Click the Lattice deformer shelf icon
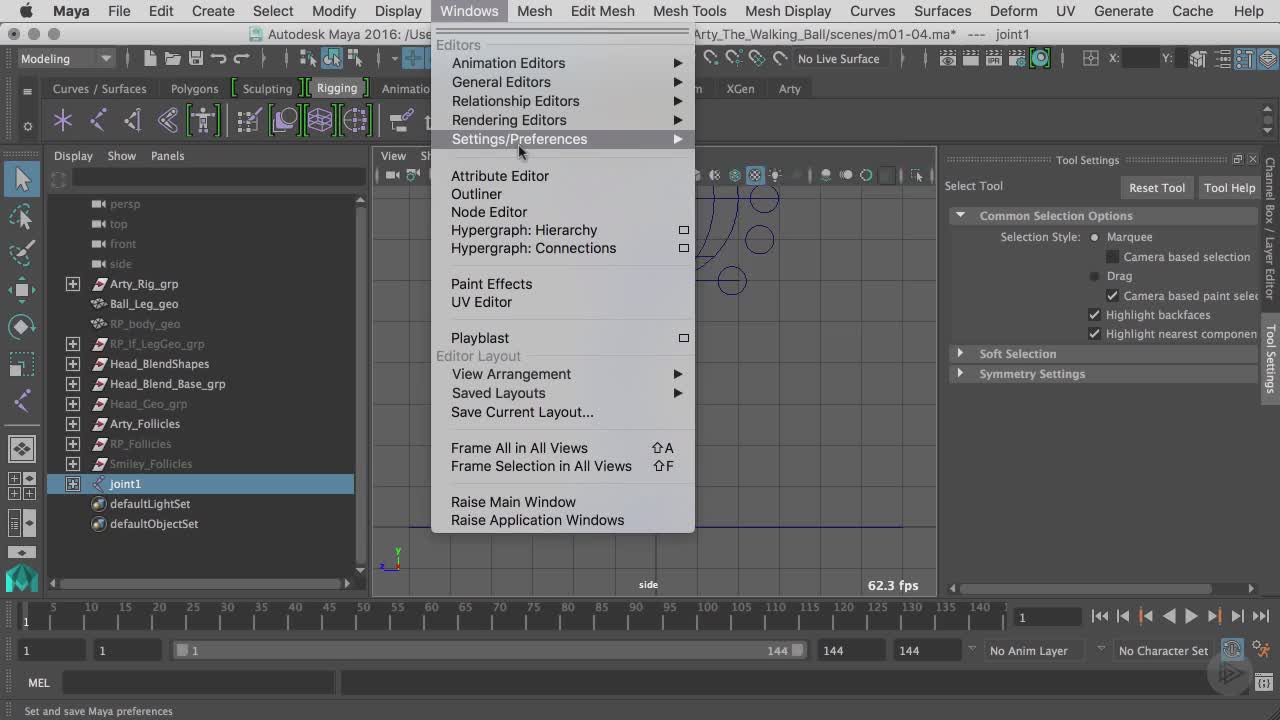This screenshot has height=720, width=1280. pyautogui.click(x=320, y=121)
